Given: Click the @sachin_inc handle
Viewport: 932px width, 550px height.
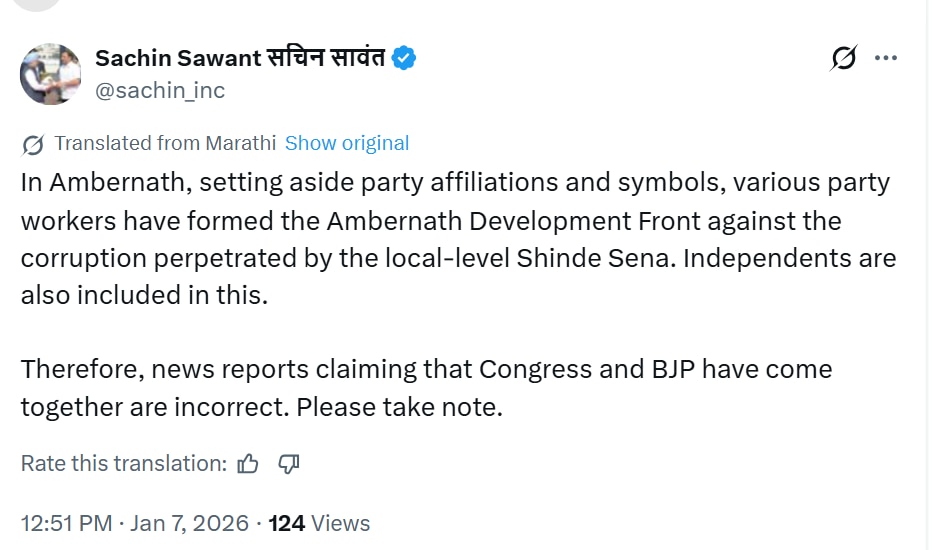Looking at the screenshot, I should (x=160, y=91).
